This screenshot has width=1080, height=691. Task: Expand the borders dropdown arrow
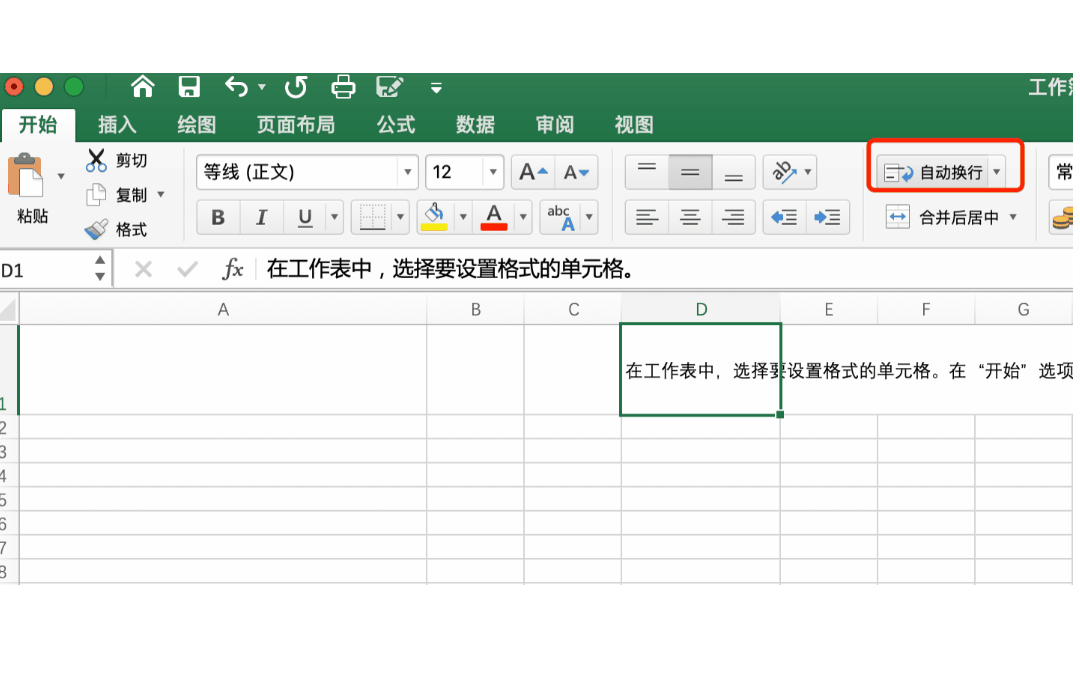click(x=400, y=218)
